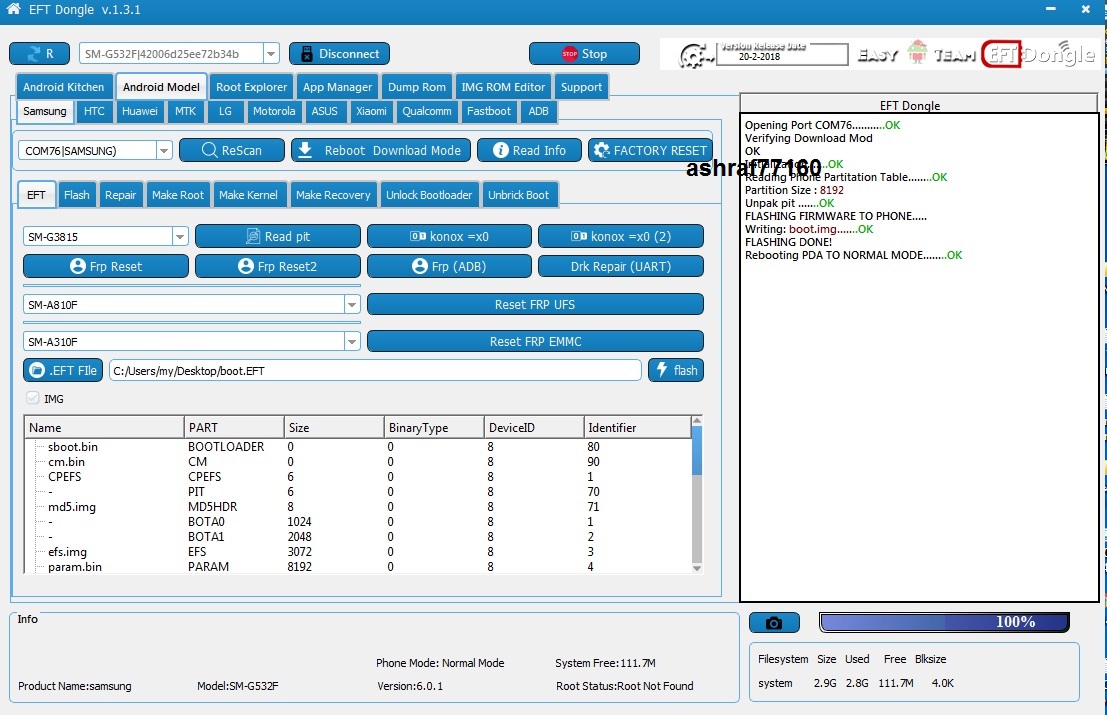Image resolution: width=1107 pixels, height=715 pixels.
Task: Click the 100% progress bar
Action: click(x=944, y=622)
